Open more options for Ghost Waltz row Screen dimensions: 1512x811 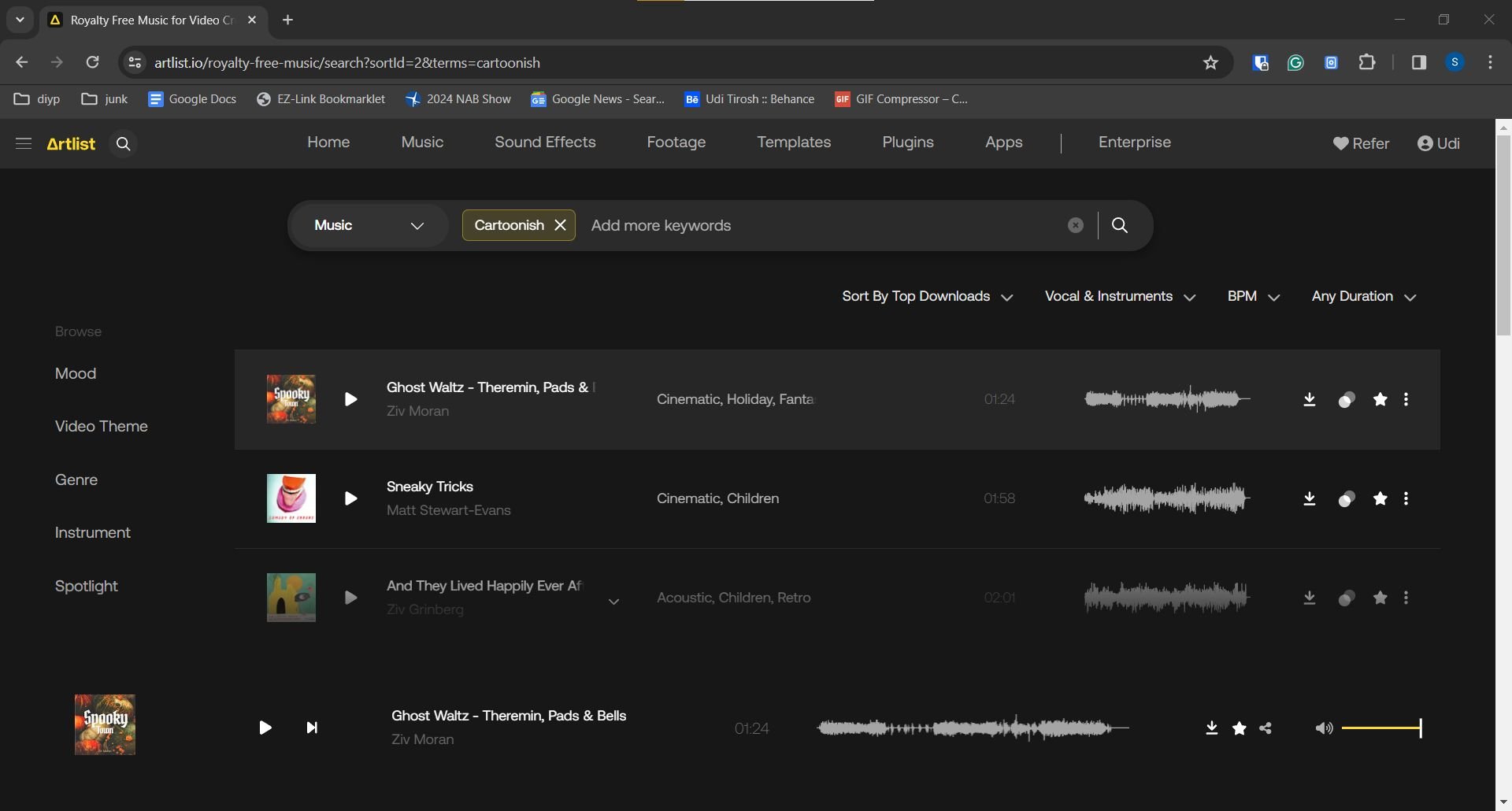coord(1406,400)
